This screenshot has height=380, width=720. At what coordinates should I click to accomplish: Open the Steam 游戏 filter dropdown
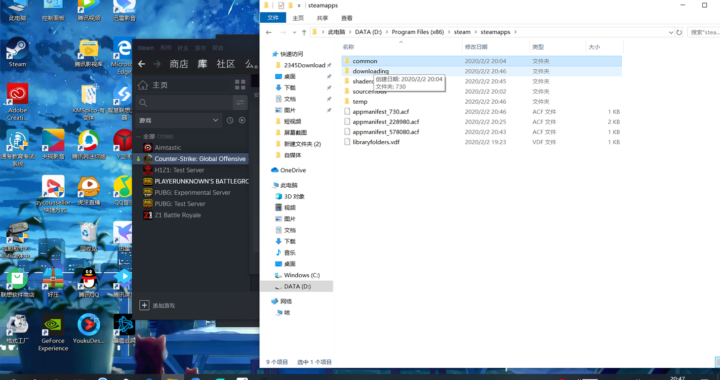[179, 120]
